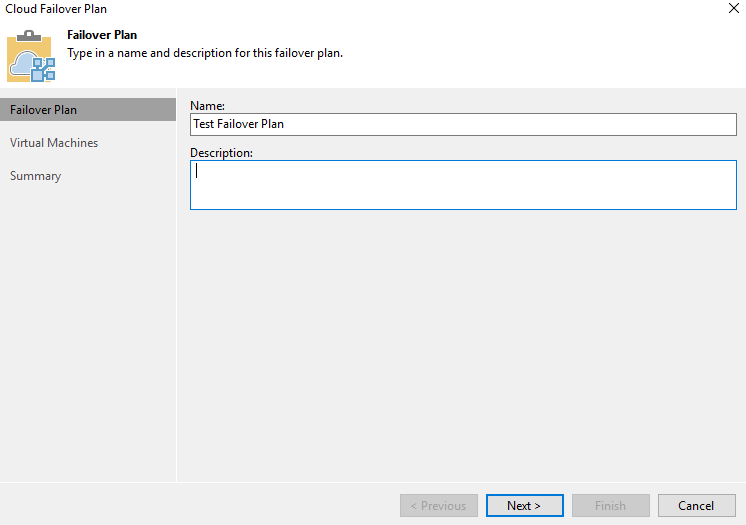Image resolution: width=746 pixels, height=525 pixels.
Task: Click the "Type in a name and description" instruction text
Action: click(x=205, y=53)
